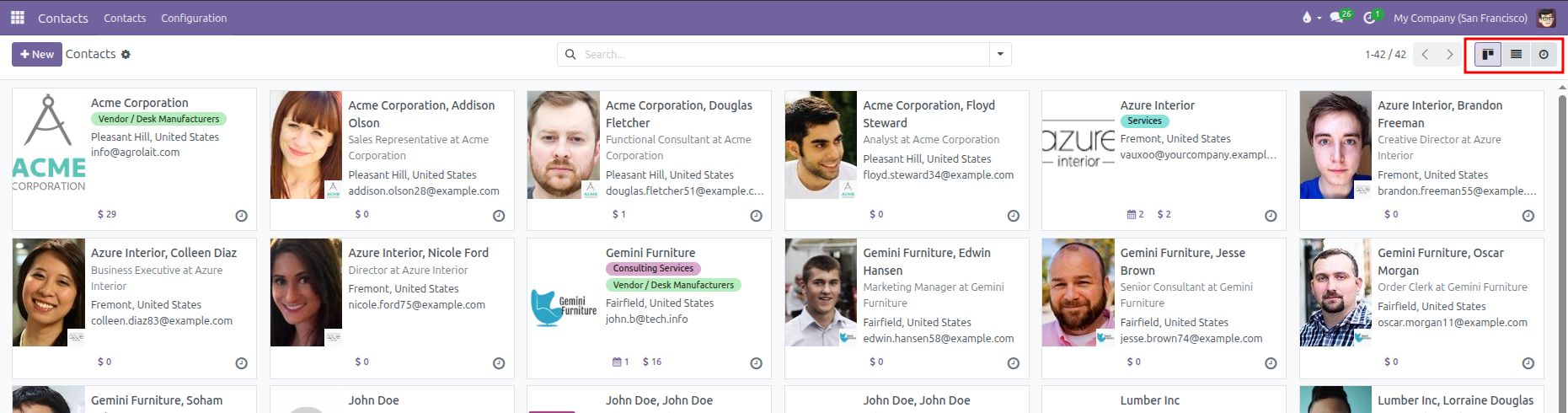
Task: Expand the search options dropdown arrow
Action: tap(1000, 54)
